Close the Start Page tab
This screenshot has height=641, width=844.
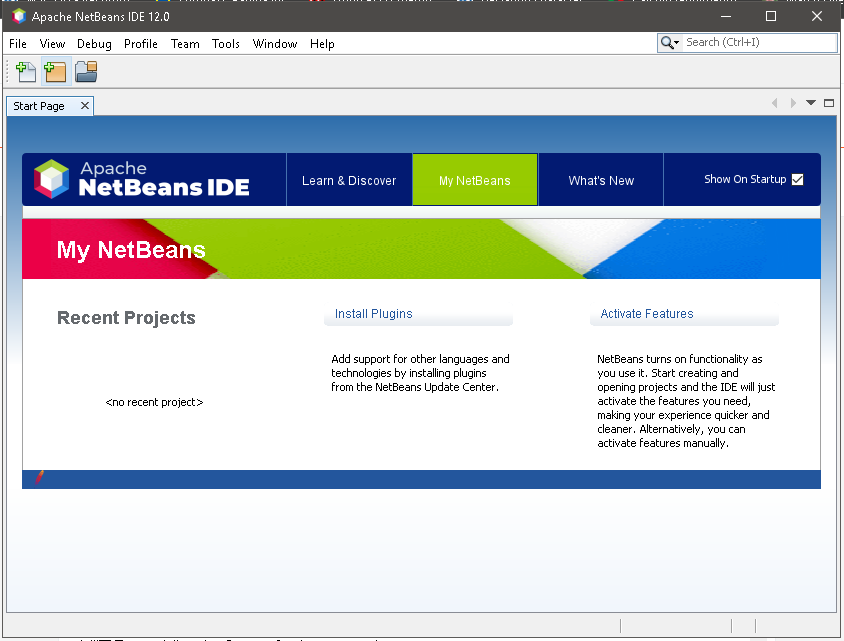point(85,105)
